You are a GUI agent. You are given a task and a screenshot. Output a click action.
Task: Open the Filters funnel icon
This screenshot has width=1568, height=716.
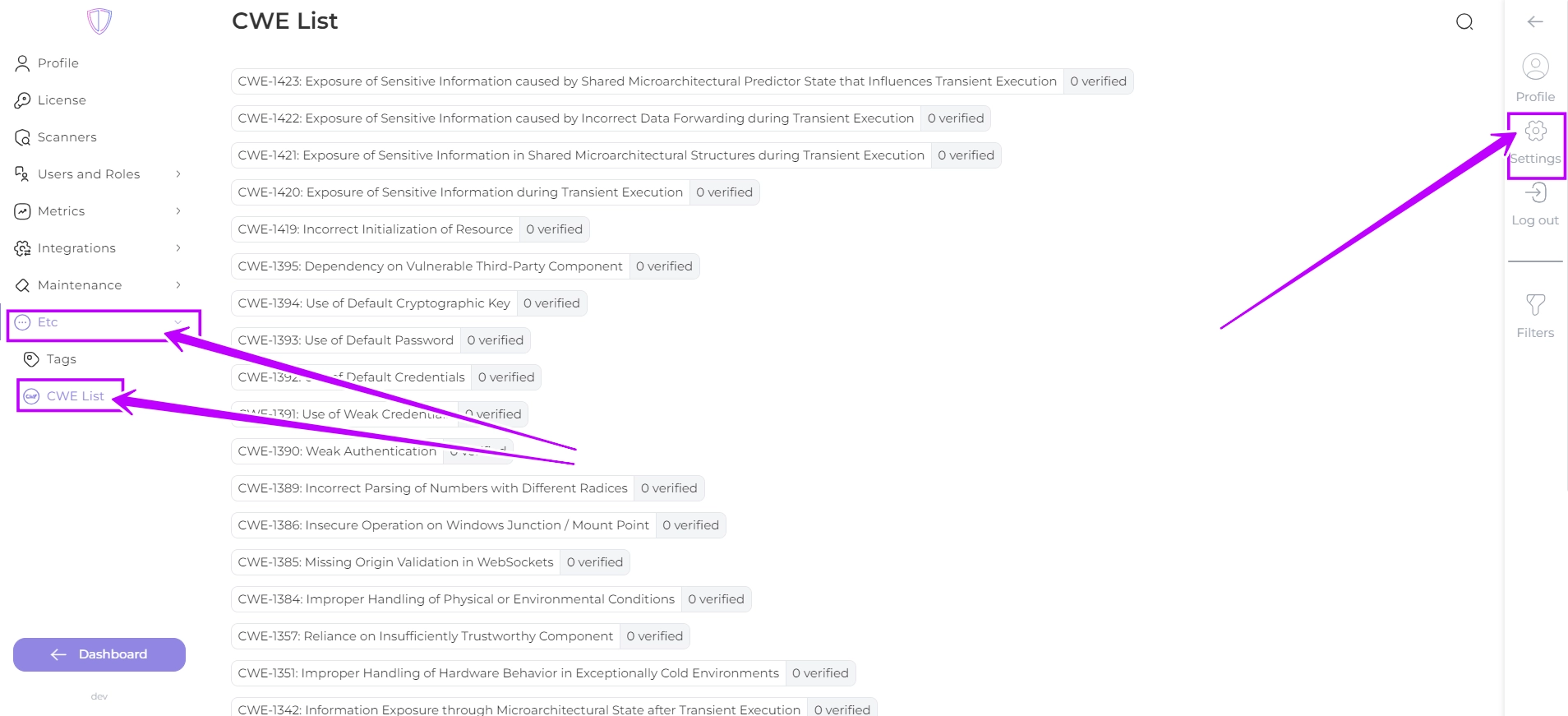pos(1535,305)
